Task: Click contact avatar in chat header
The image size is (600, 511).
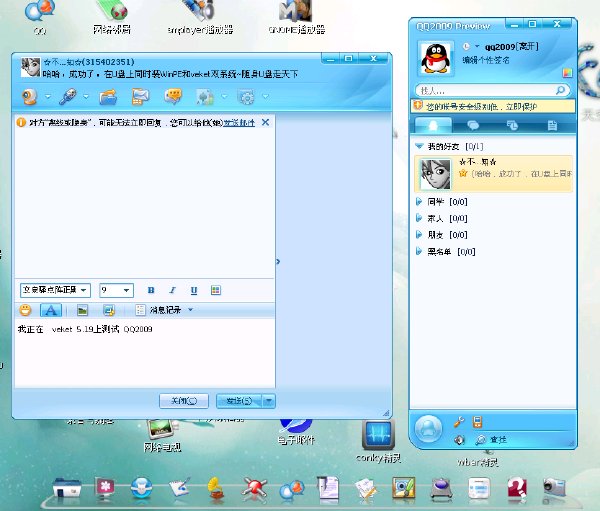Action: [x=30, y=67]
